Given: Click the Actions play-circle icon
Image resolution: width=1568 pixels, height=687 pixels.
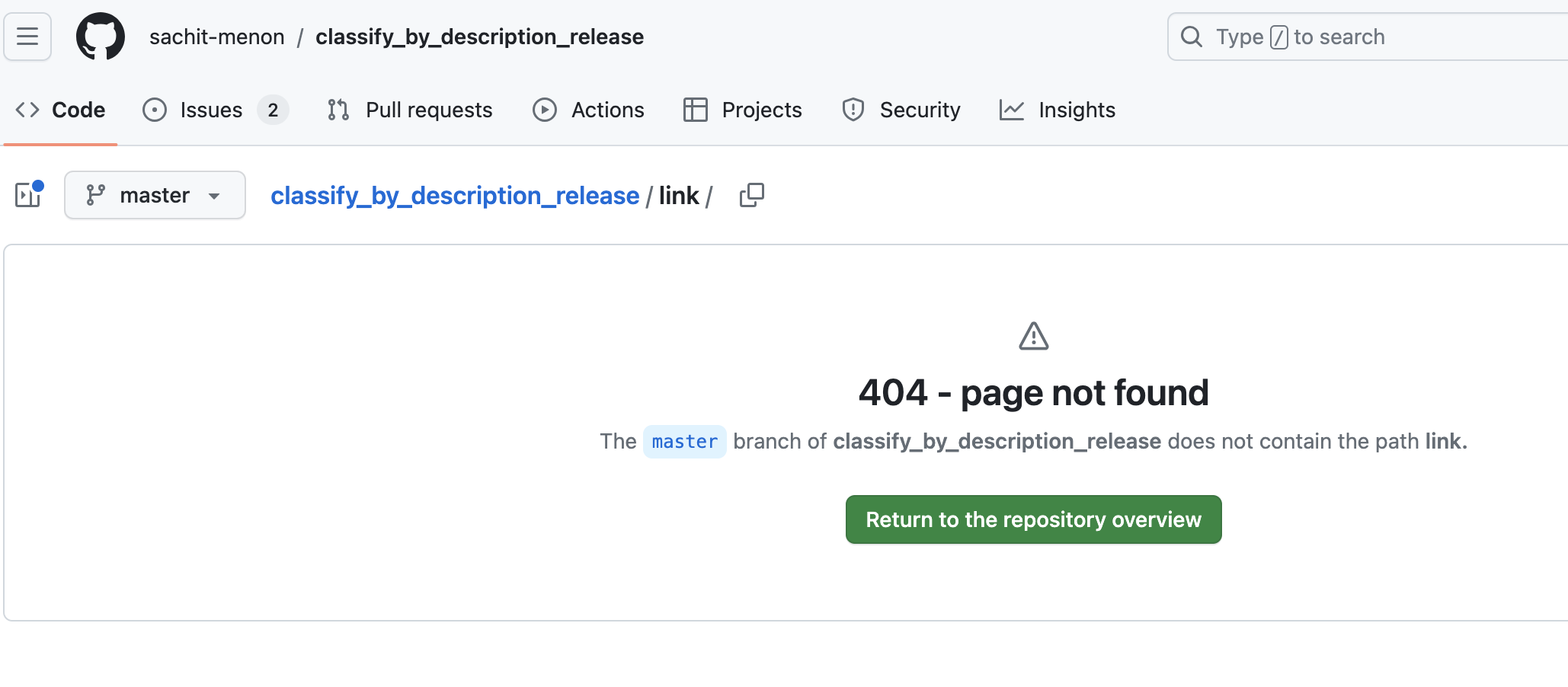Looking at the screenshot, I should (543, 110).
